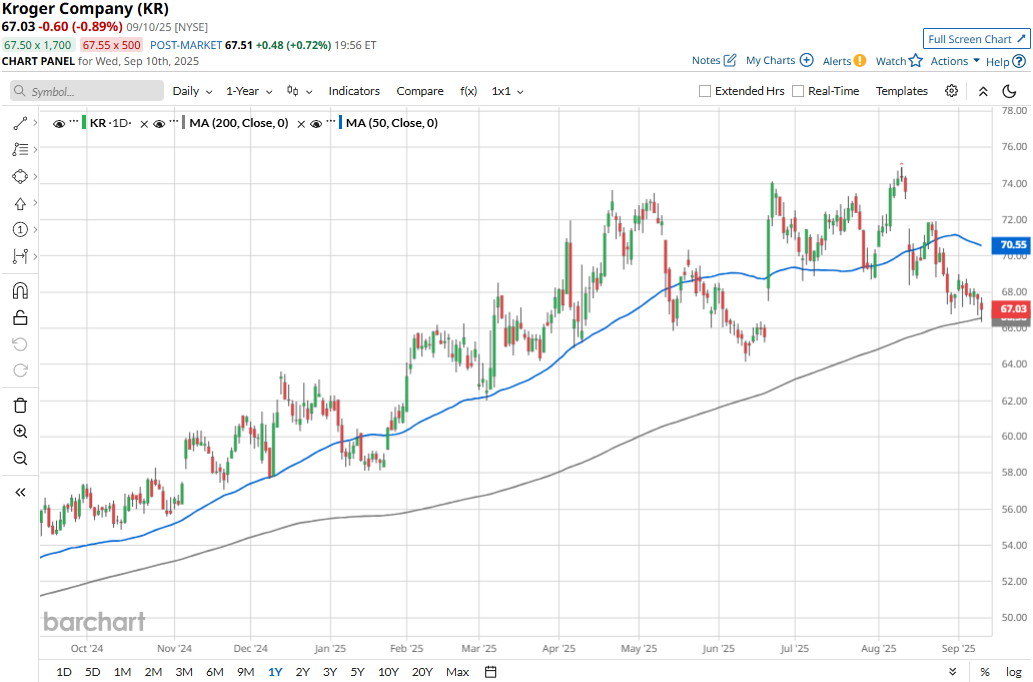Viewport: 1033px width, 682px height.
Task: Select the 3M time range
Action: [184, 671]
